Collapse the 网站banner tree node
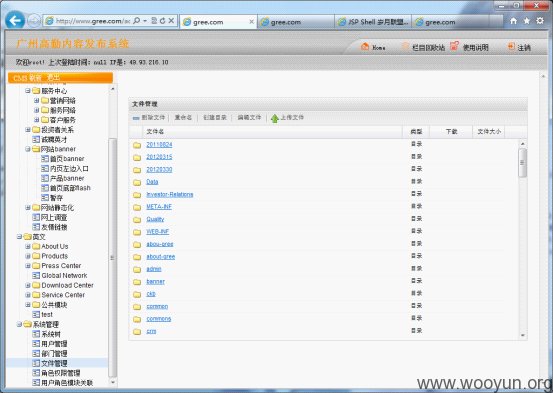The image size is (553, 393). [x=28, y=149]
